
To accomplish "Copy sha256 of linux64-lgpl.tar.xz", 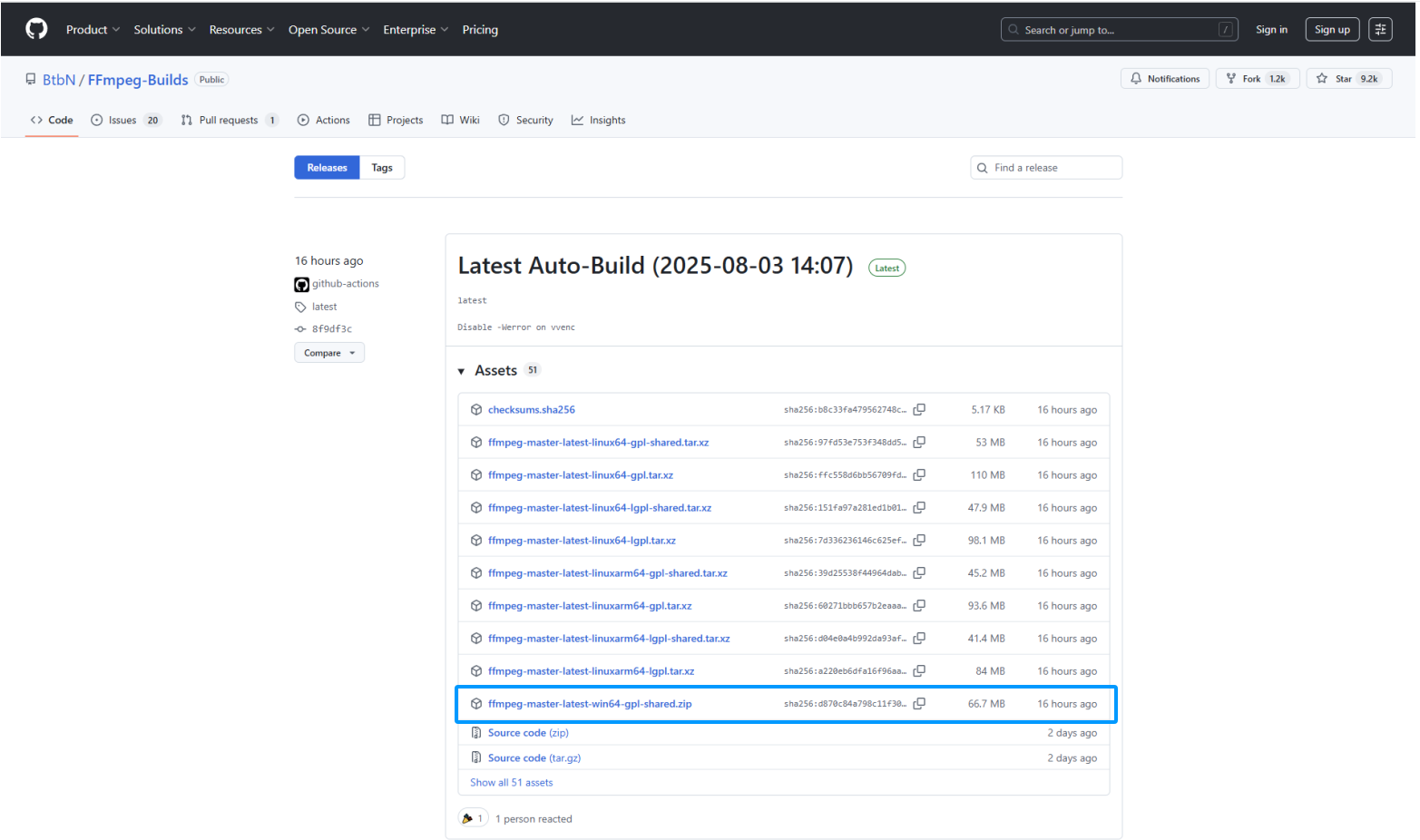I will 919,541.
